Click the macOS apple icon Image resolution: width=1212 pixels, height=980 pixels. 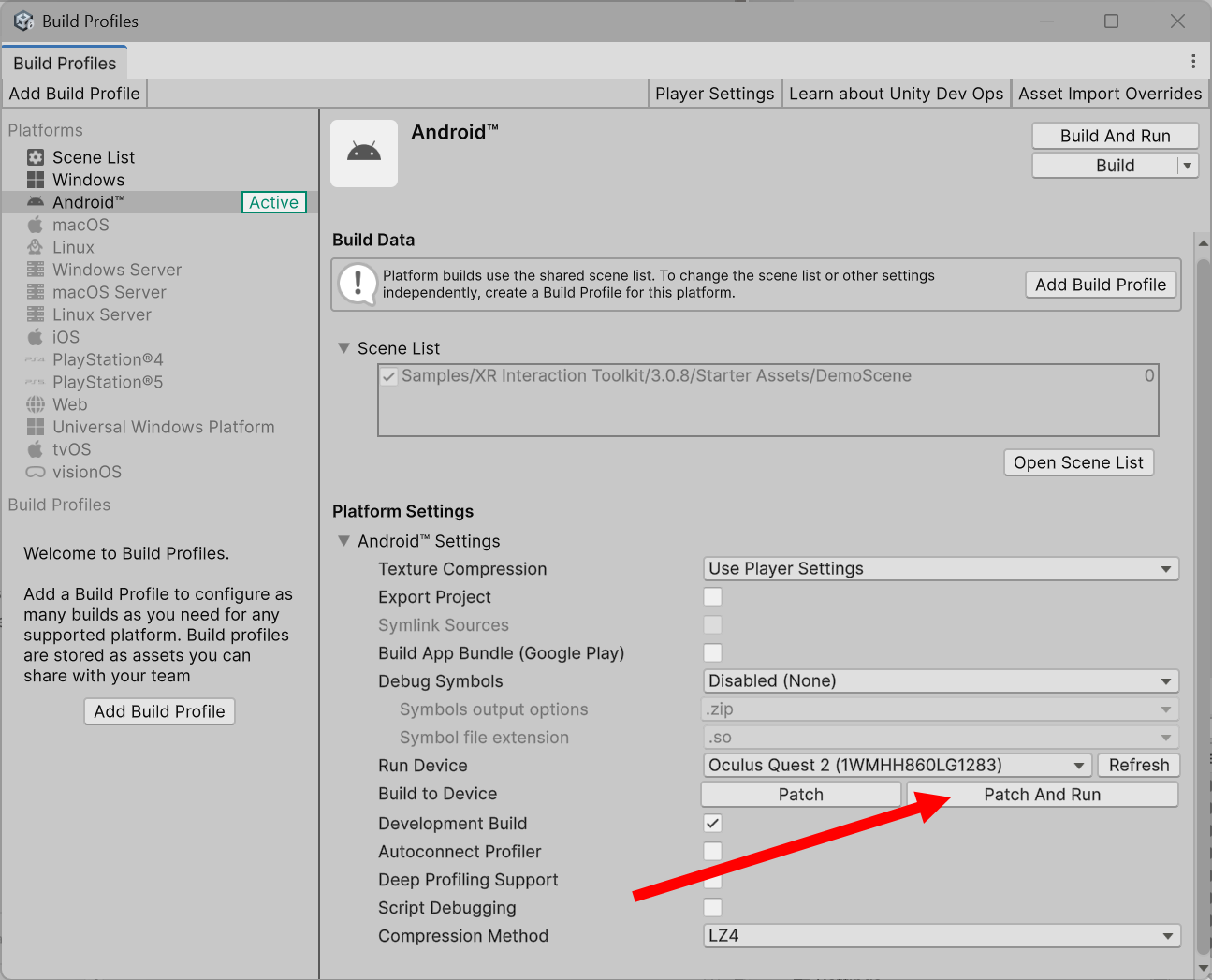(36, 225)
